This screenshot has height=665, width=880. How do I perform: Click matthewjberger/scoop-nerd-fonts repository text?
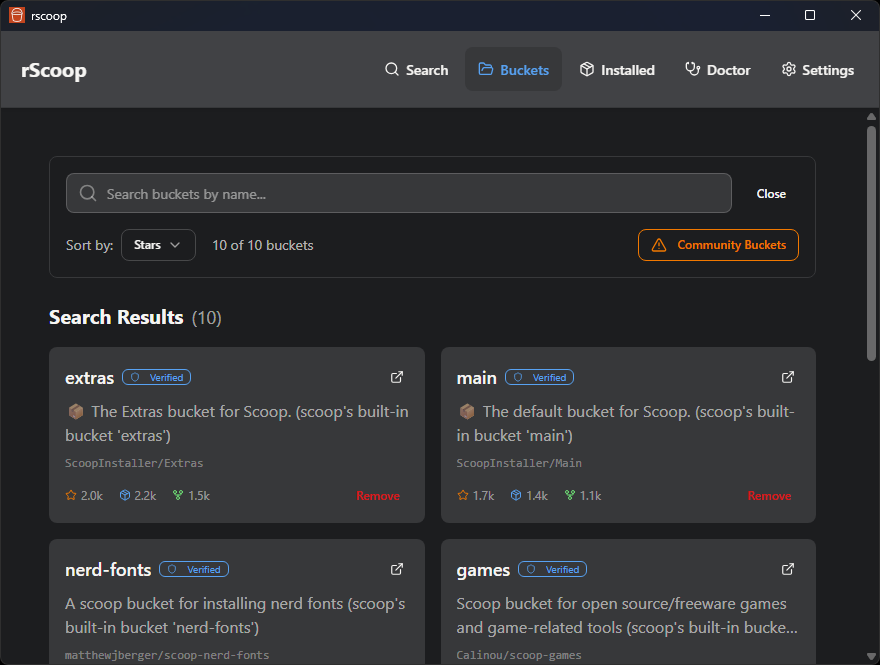pos(167,655)
